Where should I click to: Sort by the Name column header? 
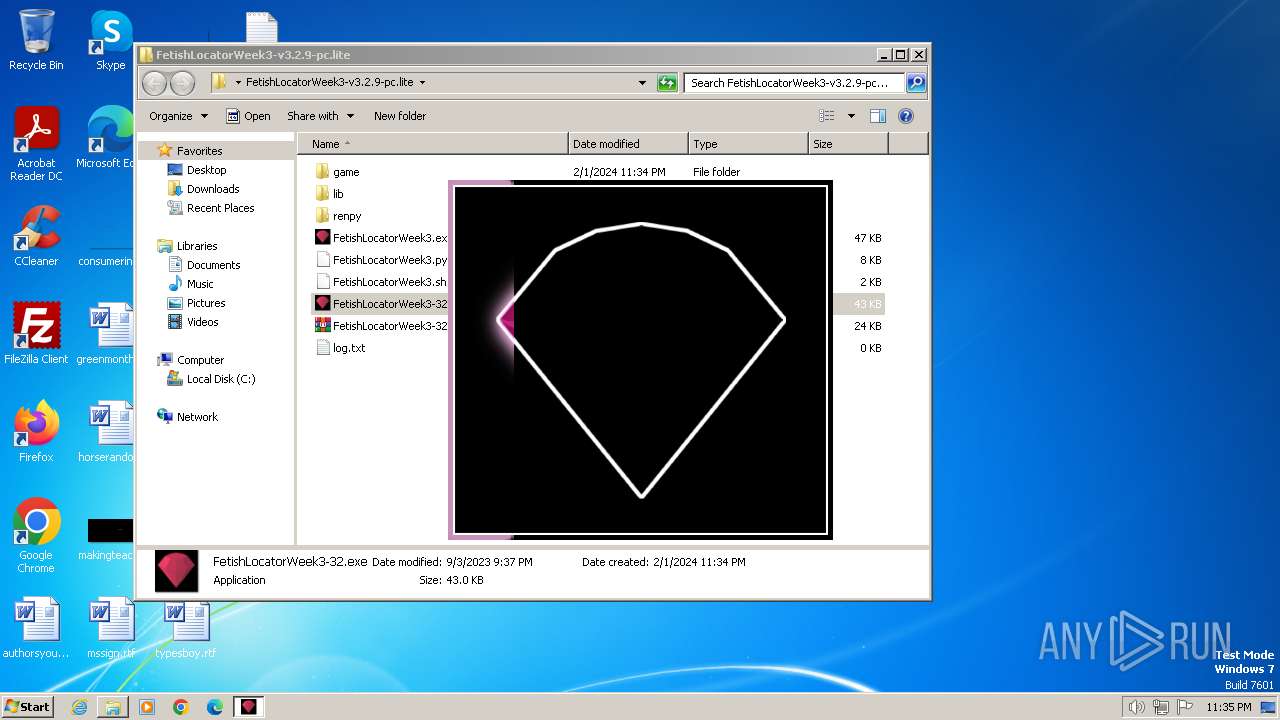coord(433,144)
